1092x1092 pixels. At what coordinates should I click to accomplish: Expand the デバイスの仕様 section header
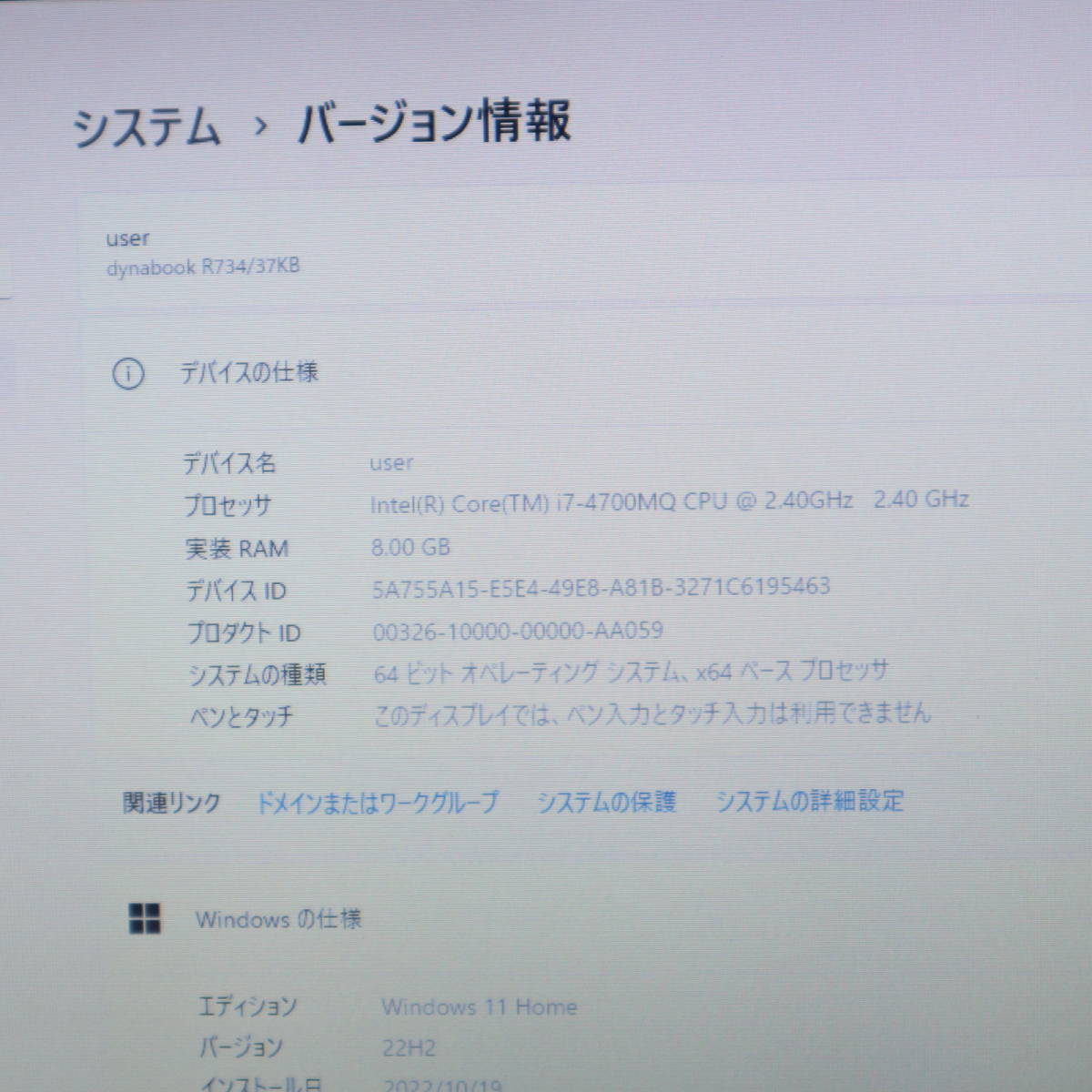coord(249,372)
